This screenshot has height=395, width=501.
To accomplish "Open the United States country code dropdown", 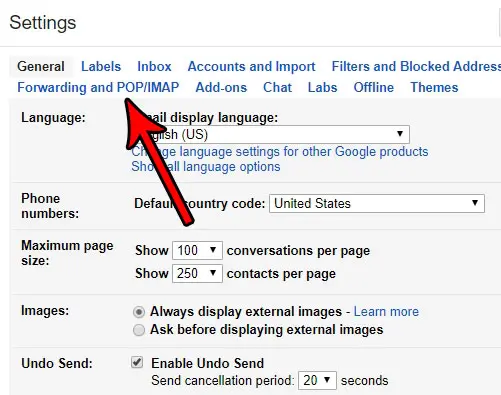I will 377,203.
